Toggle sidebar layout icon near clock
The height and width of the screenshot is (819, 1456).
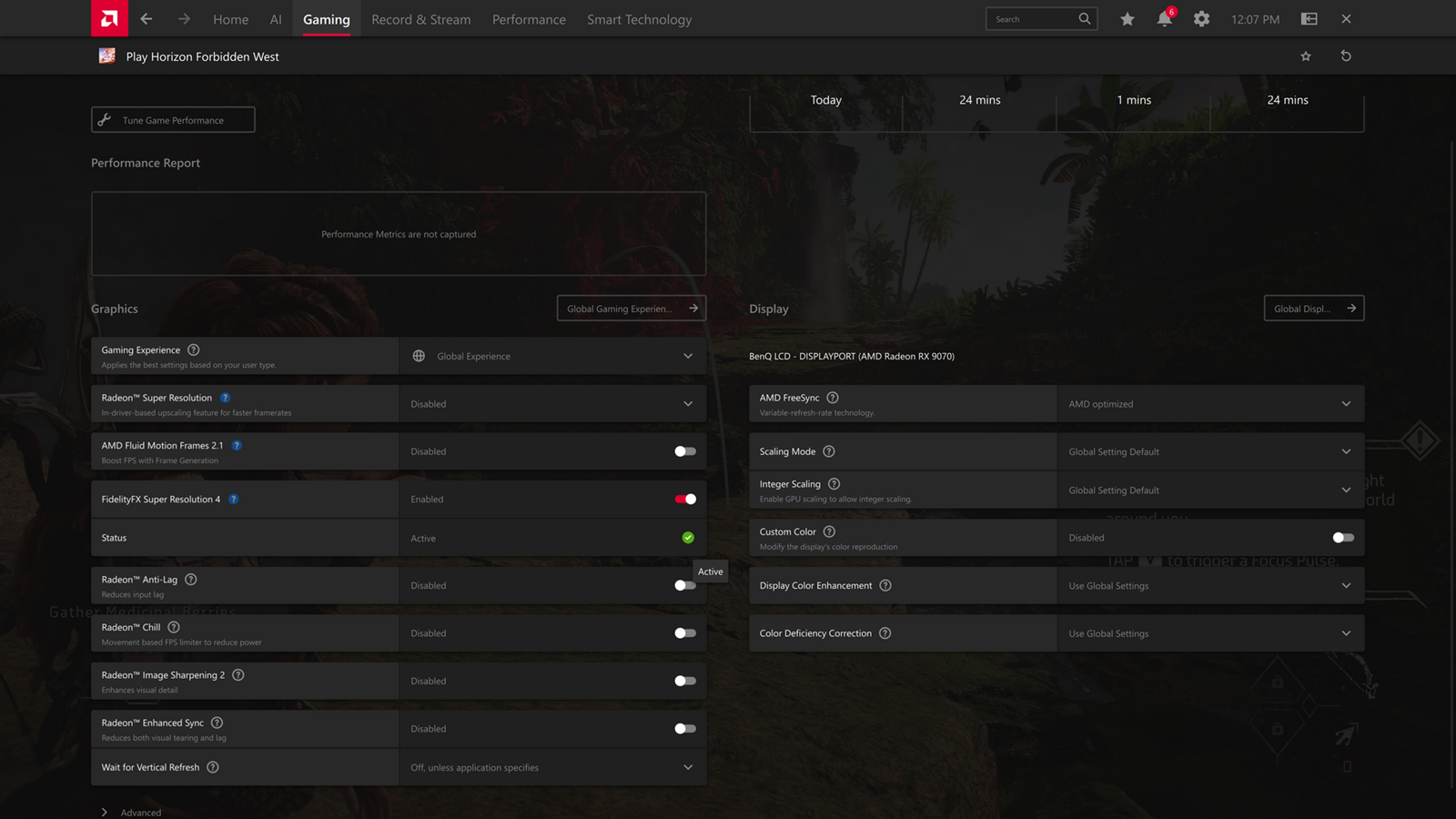point(1309,18)
